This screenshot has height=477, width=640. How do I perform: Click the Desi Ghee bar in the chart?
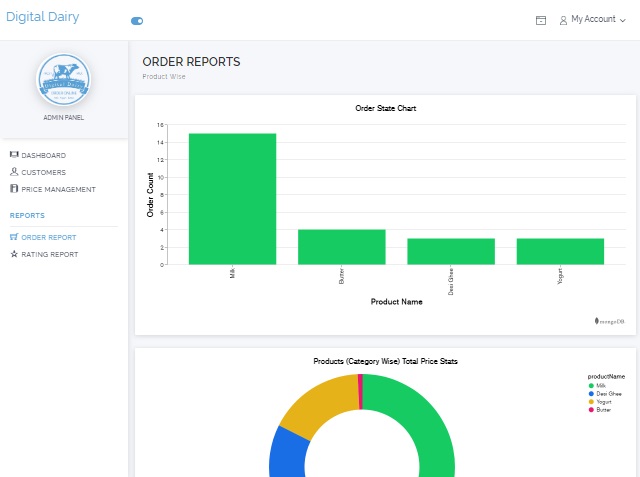[451, 251]
